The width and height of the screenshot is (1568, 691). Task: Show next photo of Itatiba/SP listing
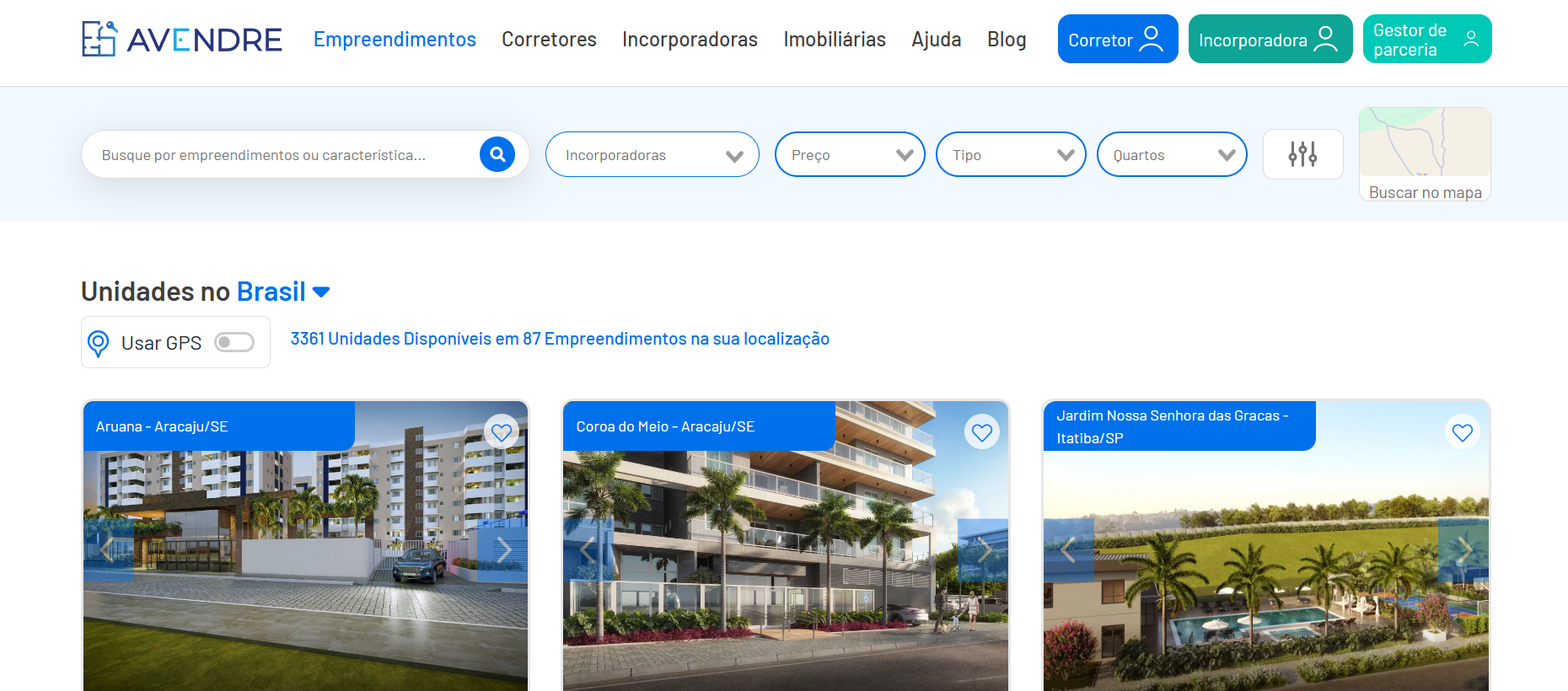point(1464,550)
